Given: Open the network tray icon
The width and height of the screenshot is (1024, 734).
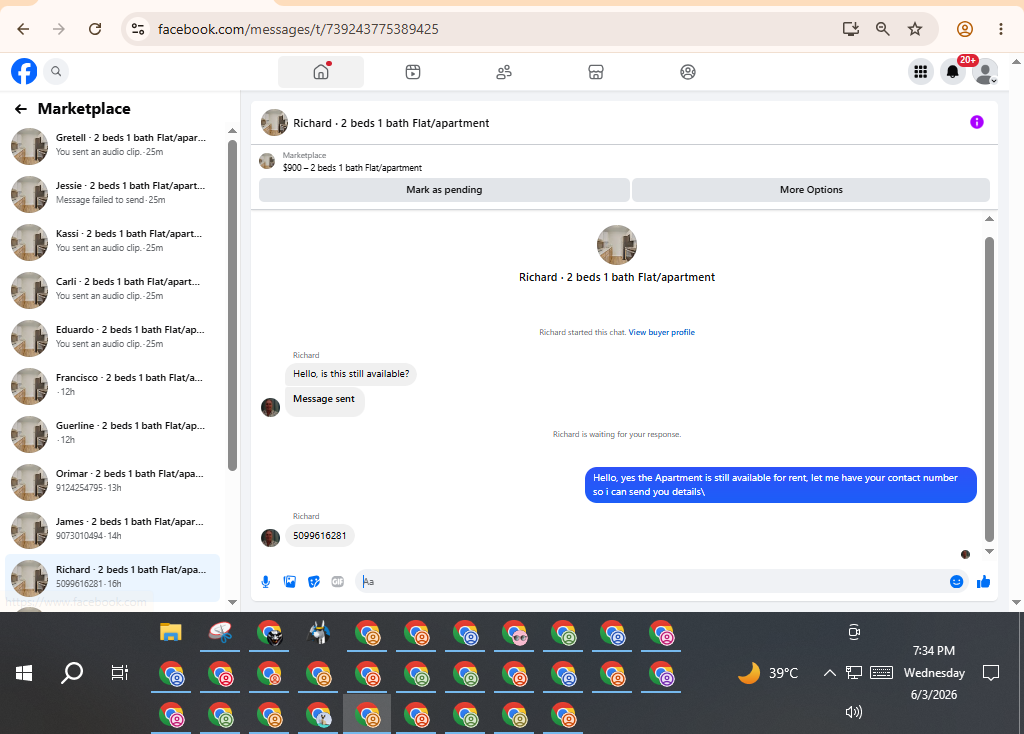Looking at the screenshot, I should (854, 673).
